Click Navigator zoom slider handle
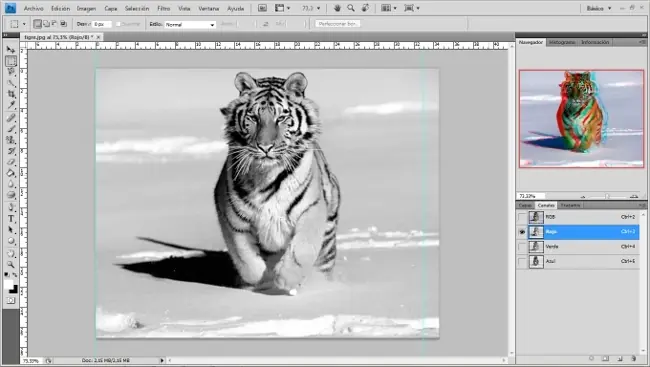 click(607, 196)
